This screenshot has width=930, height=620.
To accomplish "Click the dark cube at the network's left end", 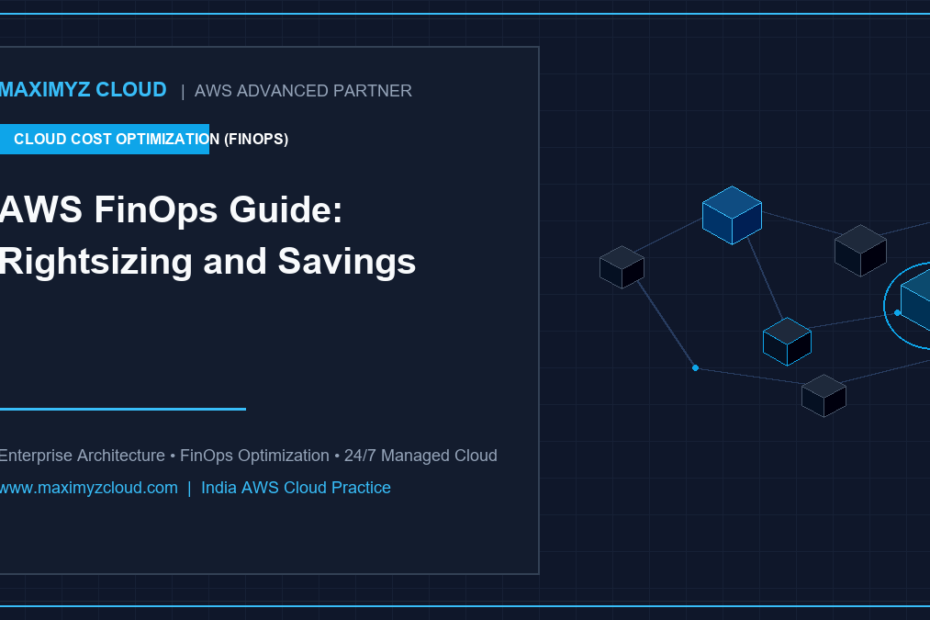I will pyautogui.click(x=622, y=267).
